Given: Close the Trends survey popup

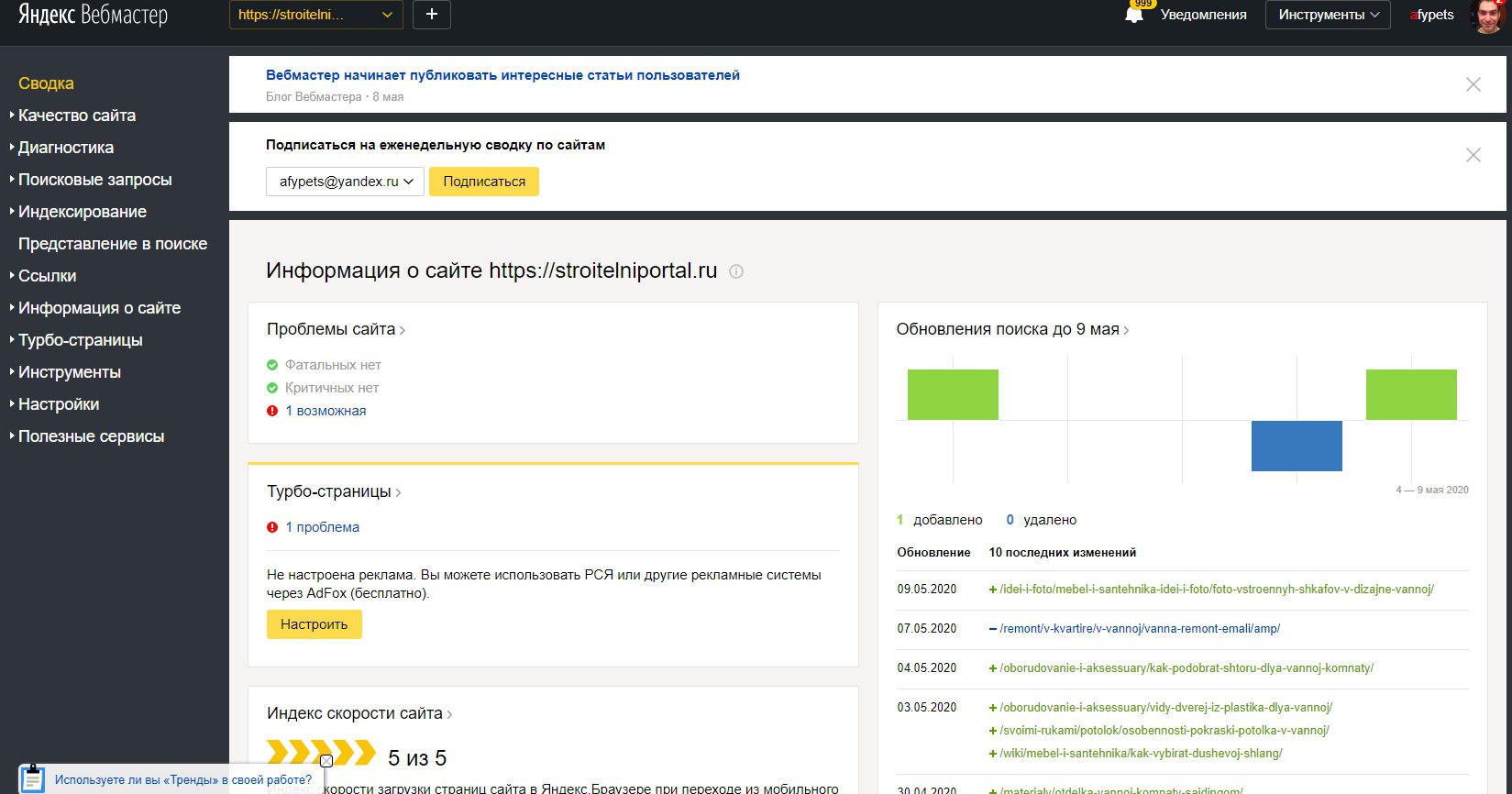Looking at the screenshot, I should (x=326, y=760).
